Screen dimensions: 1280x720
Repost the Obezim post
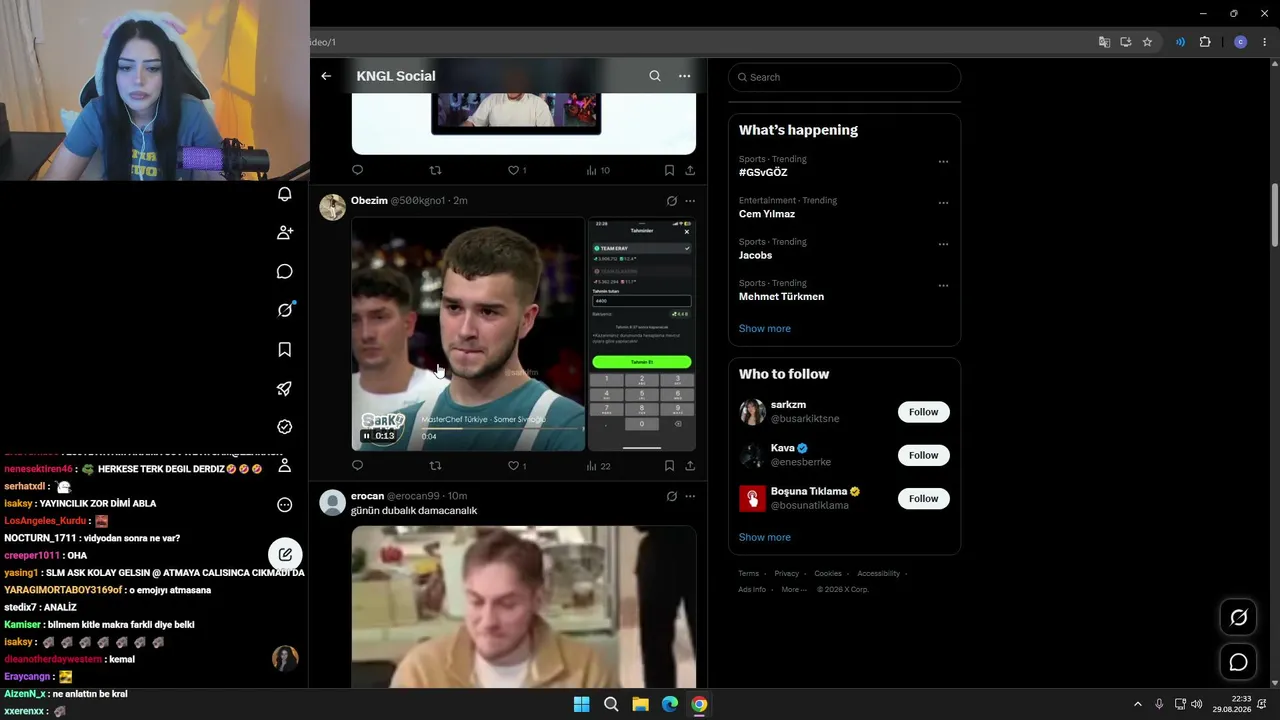(435, 465)
